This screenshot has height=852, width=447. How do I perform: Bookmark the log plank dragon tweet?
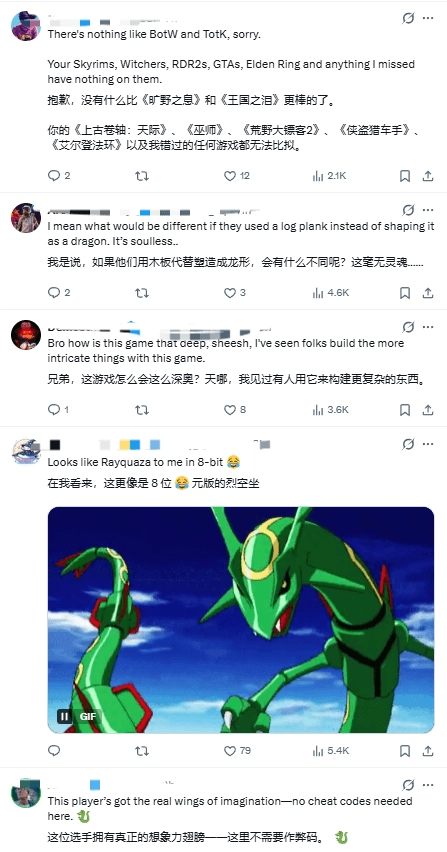tap(405, 293)
